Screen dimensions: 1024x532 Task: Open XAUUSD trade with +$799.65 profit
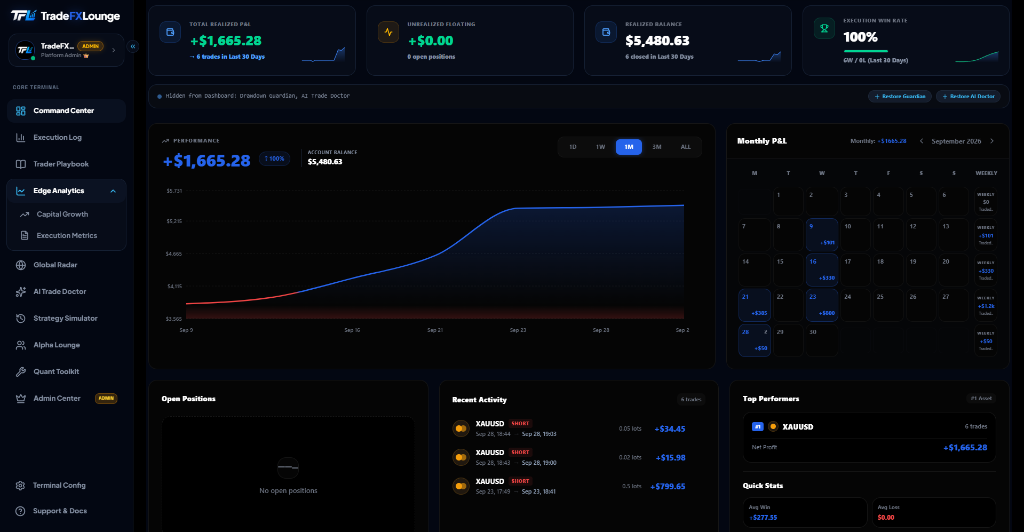(569, 486)
